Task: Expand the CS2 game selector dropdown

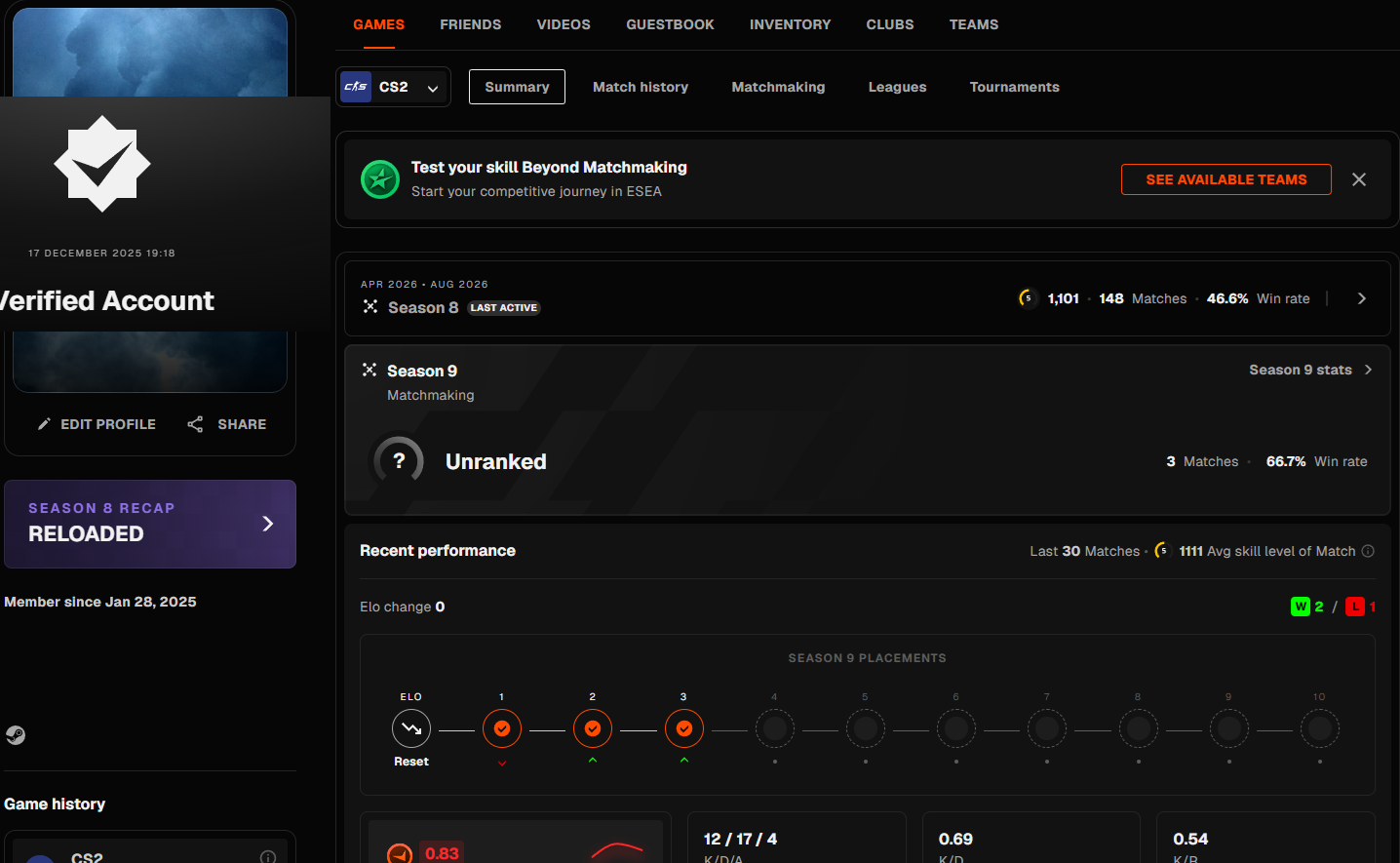Action: click(x=393, y=87)
